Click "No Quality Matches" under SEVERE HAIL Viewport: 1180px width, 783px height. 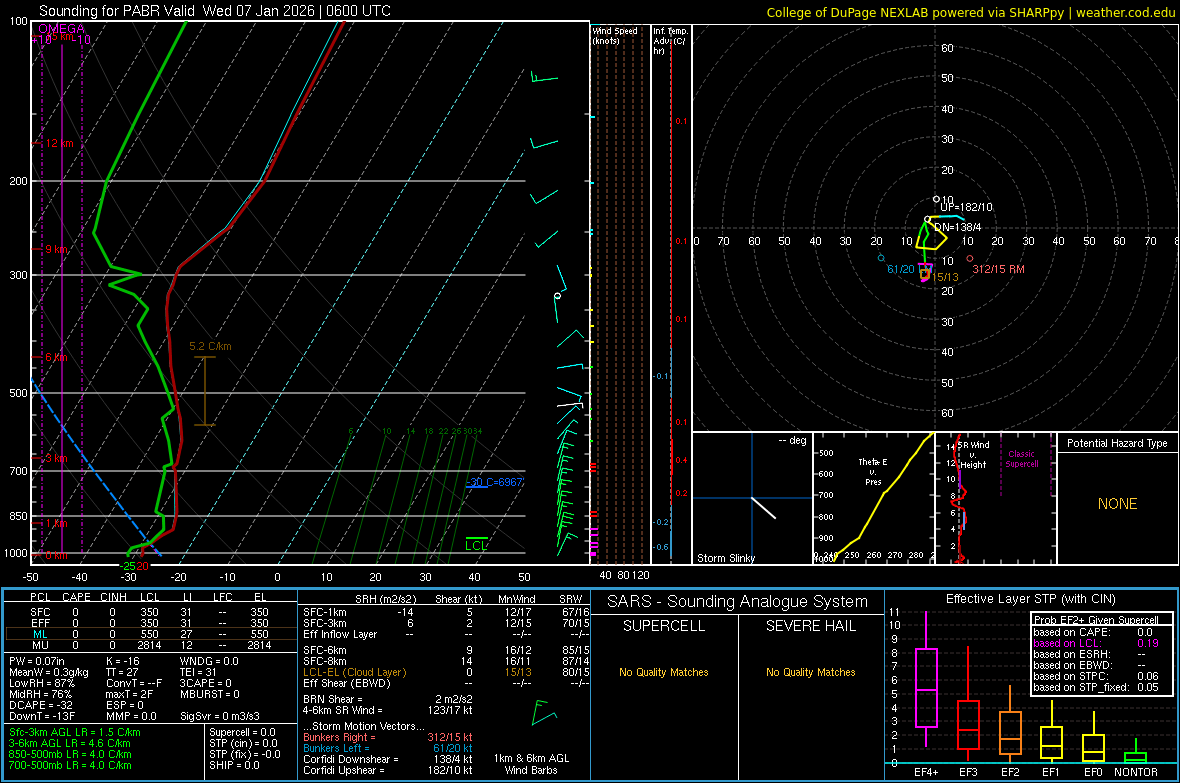coord(810,672)
